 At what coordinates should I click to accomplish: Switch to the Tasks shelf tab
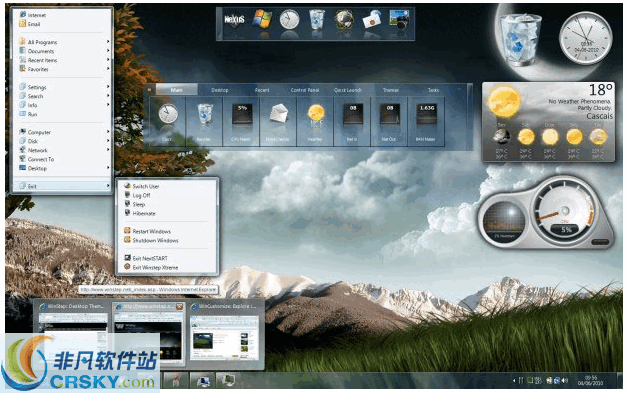click(x=433, y=90)
